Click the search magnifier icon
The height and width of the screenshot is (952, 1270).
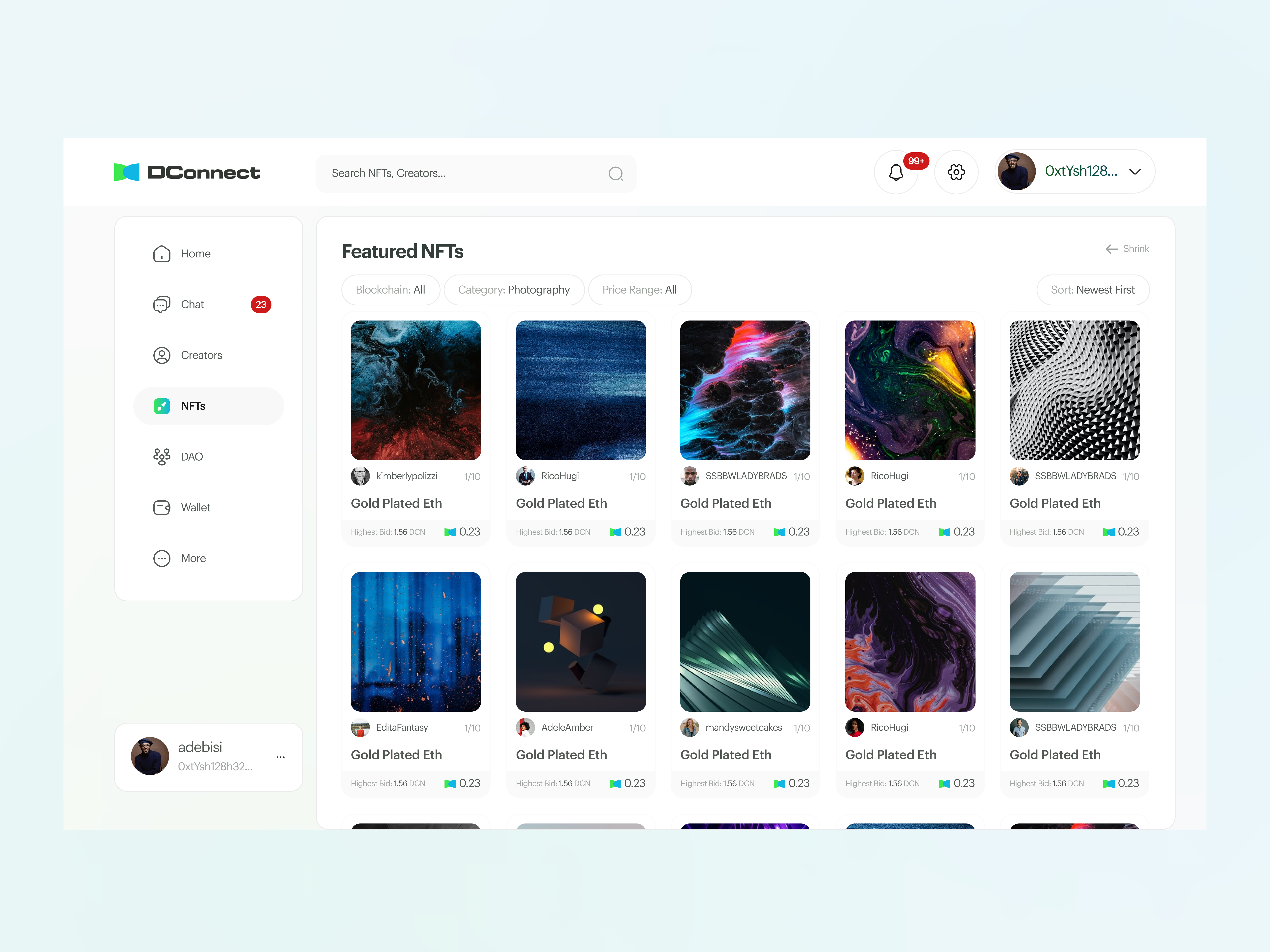point(616,174)
